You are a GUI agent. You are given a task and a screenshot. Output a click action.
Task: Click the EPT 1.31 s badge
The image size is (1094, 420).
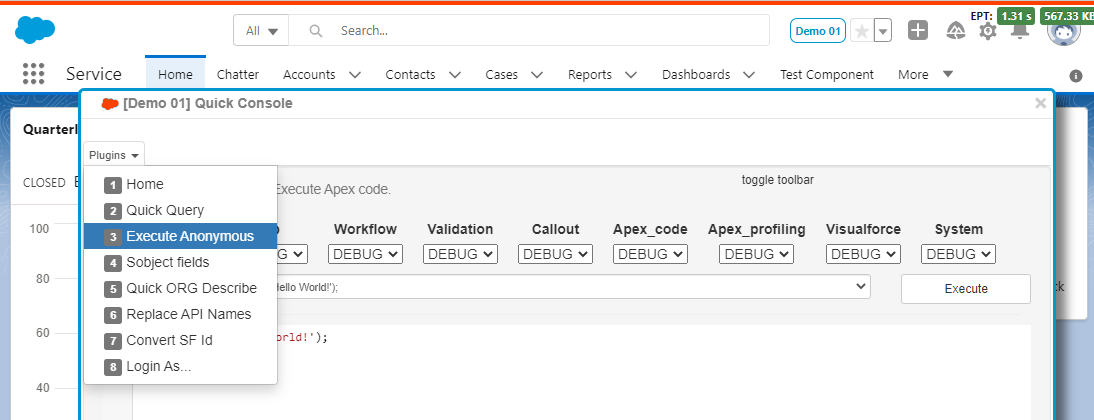[x=1015, y=16]
